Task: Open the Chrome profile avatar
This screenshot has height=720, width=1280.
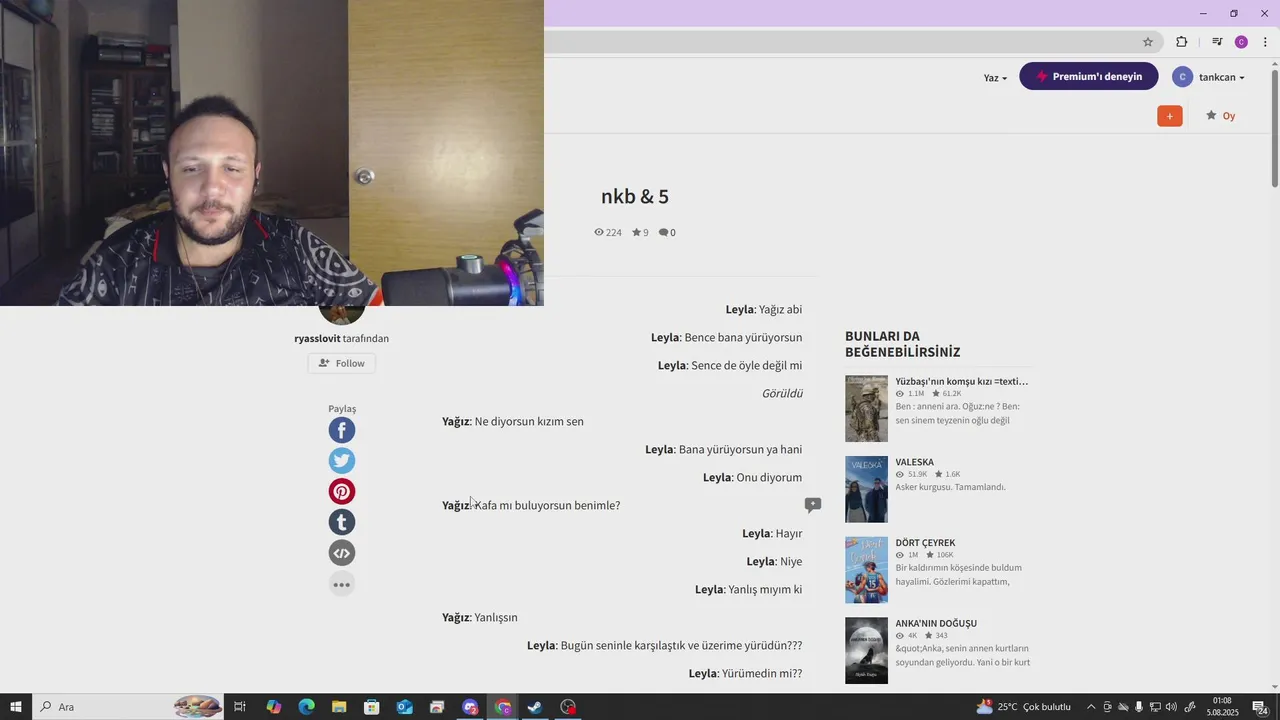Action: coord(1241,42)
